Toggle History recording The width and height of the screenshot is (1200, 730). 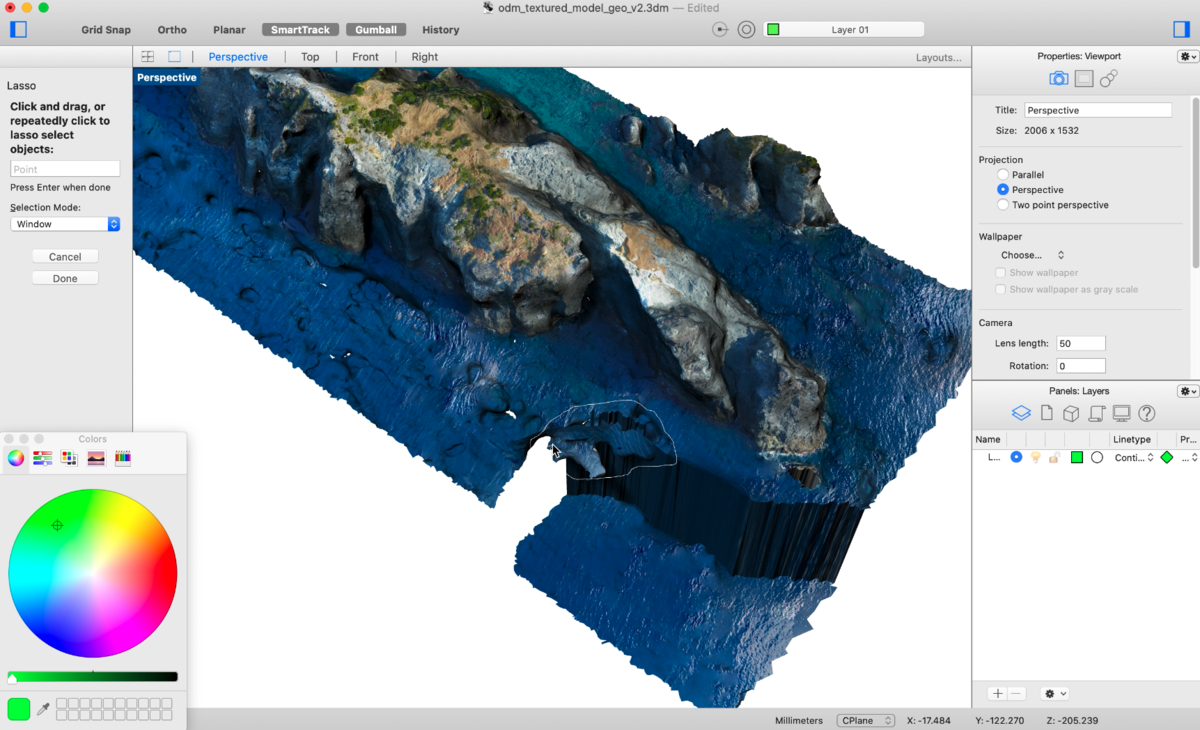tap(441, 30)
